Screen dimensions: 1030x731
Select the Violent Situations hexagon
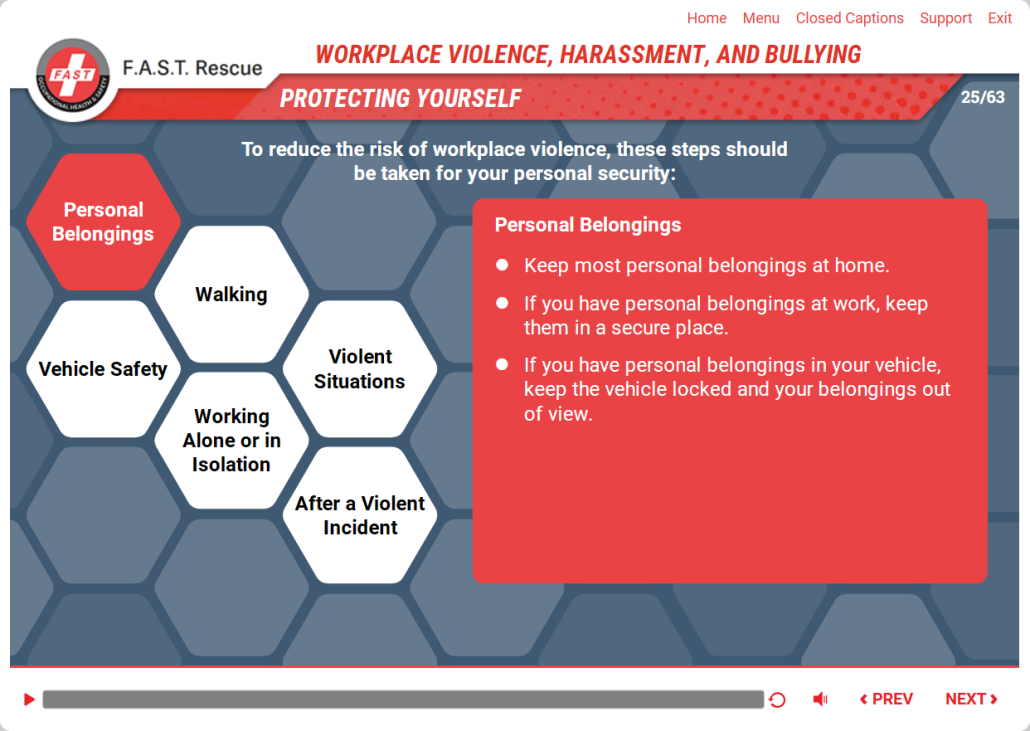click(360, 369)
